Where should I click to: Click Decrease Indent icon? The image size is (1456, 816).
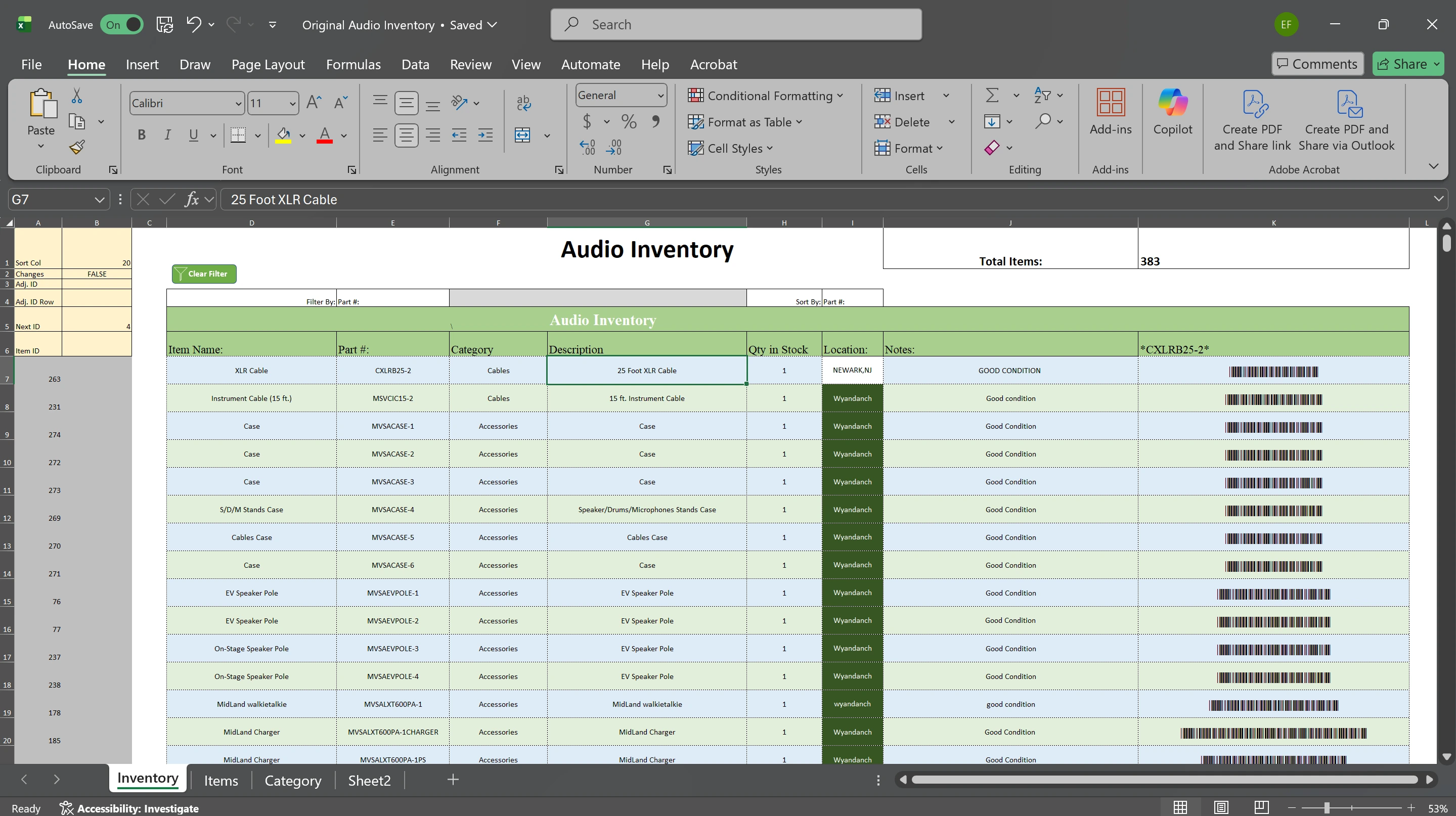459,135
